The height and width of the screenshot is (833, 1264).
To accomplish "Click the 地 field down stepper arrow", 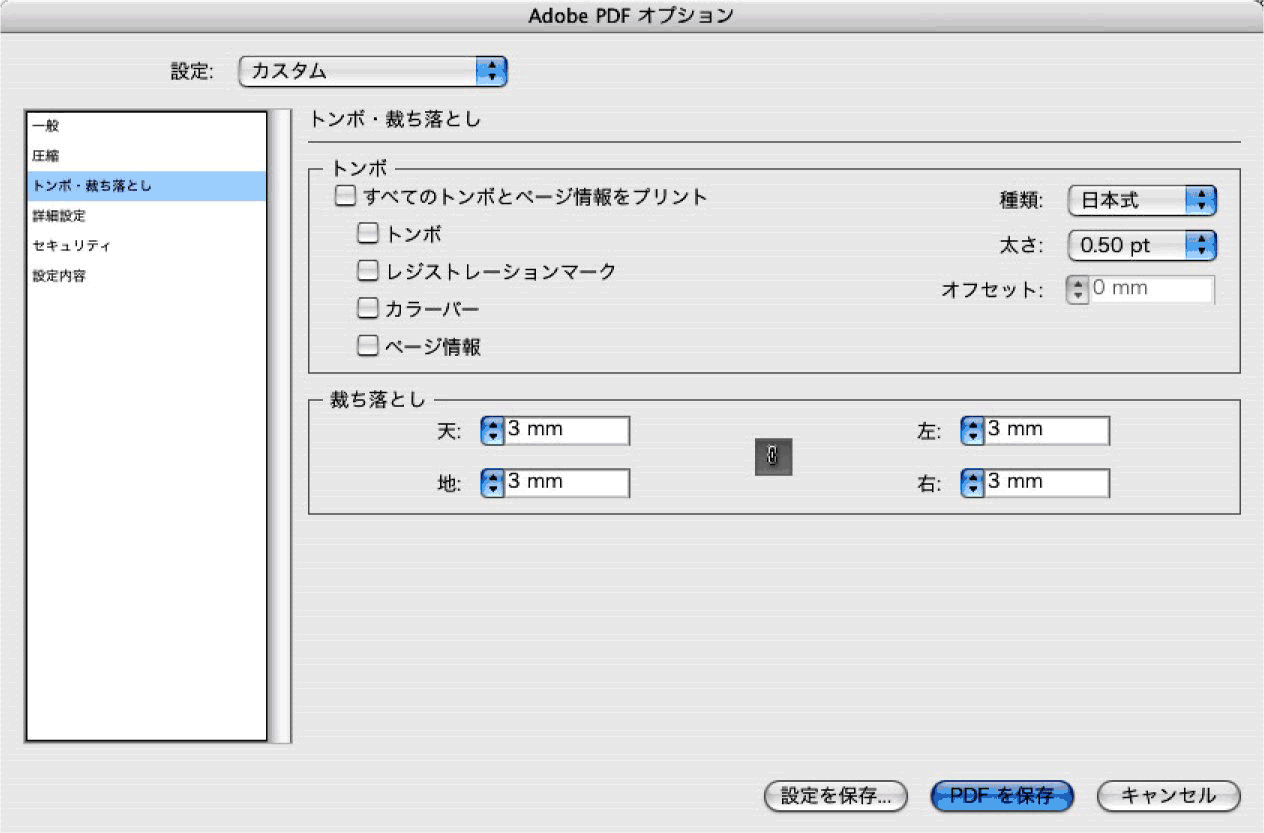I will coord(491,488).
